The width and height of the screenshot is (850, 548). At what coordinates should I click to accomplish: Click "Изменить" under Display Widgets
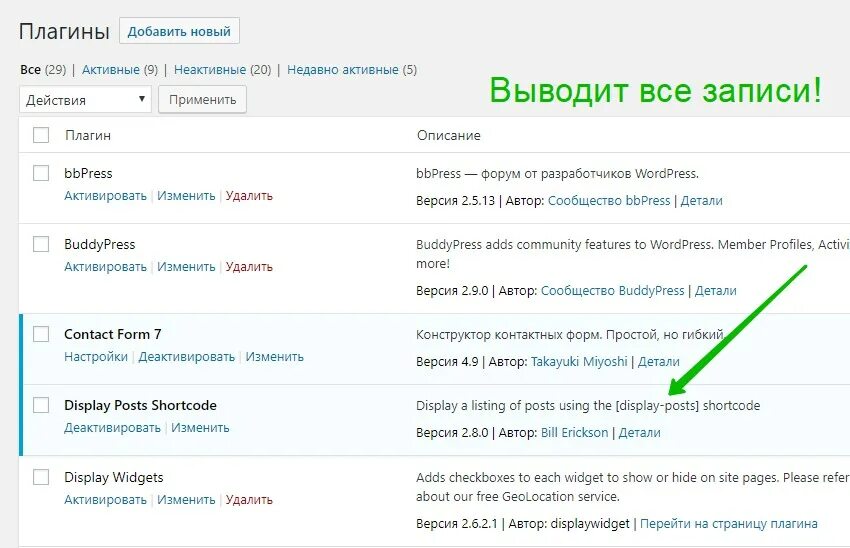[x=186, y=500]
